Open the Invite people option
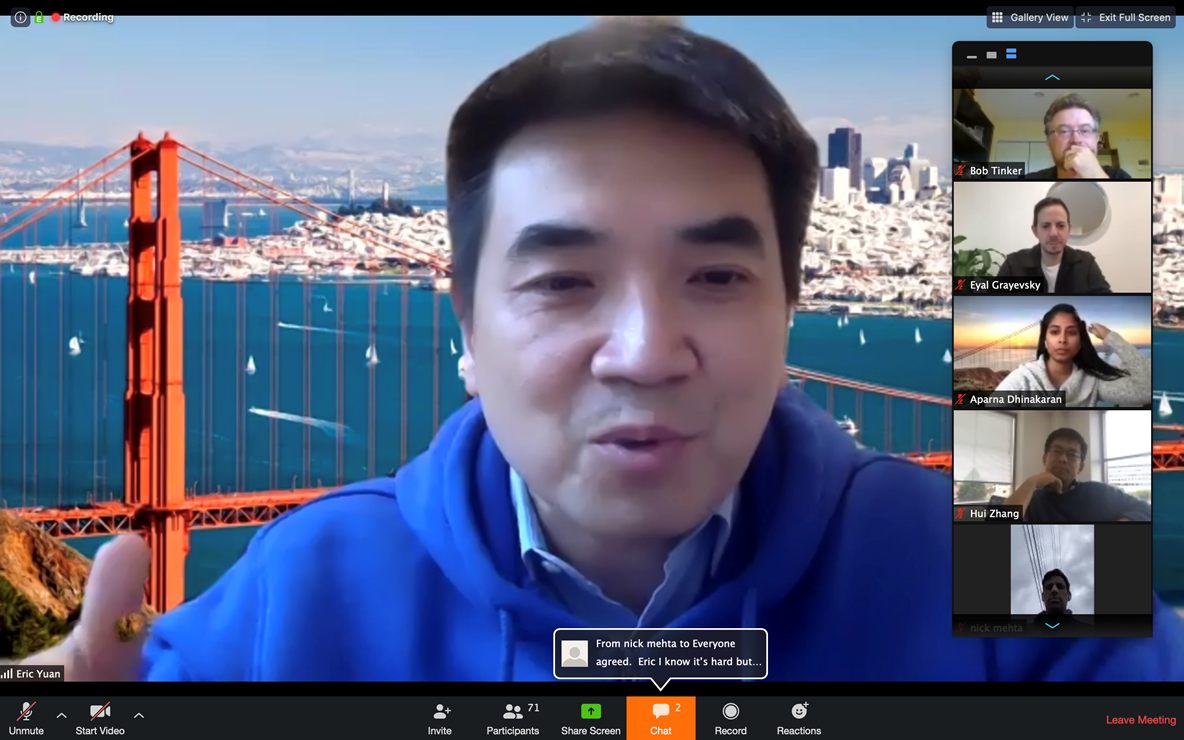Screen dimensions: 1184x740 [x=440, y=718]
